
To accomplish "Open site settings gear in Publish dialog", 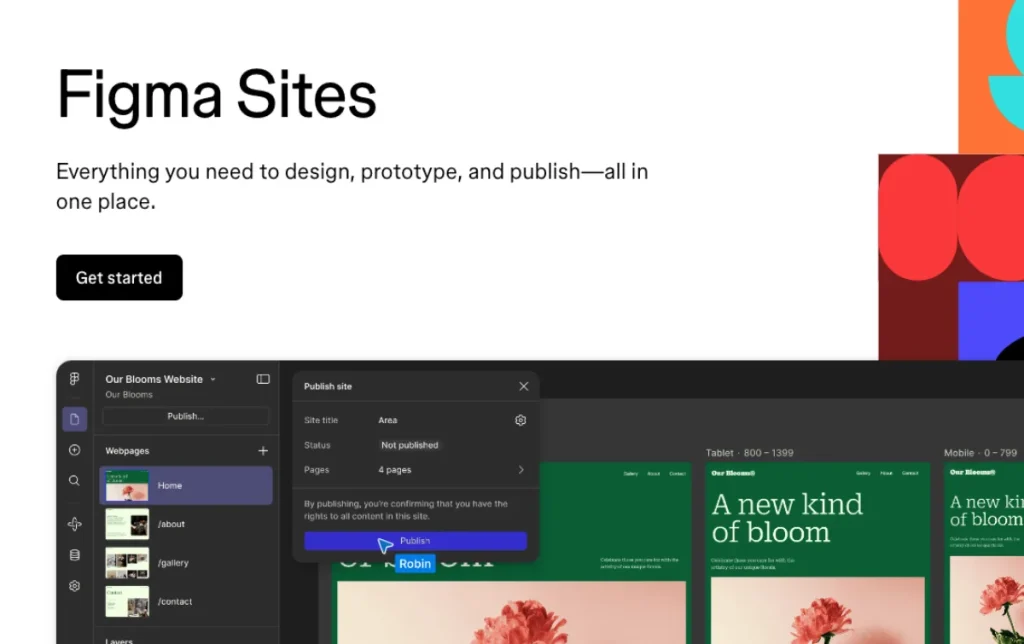I will [x=520, y=420].
